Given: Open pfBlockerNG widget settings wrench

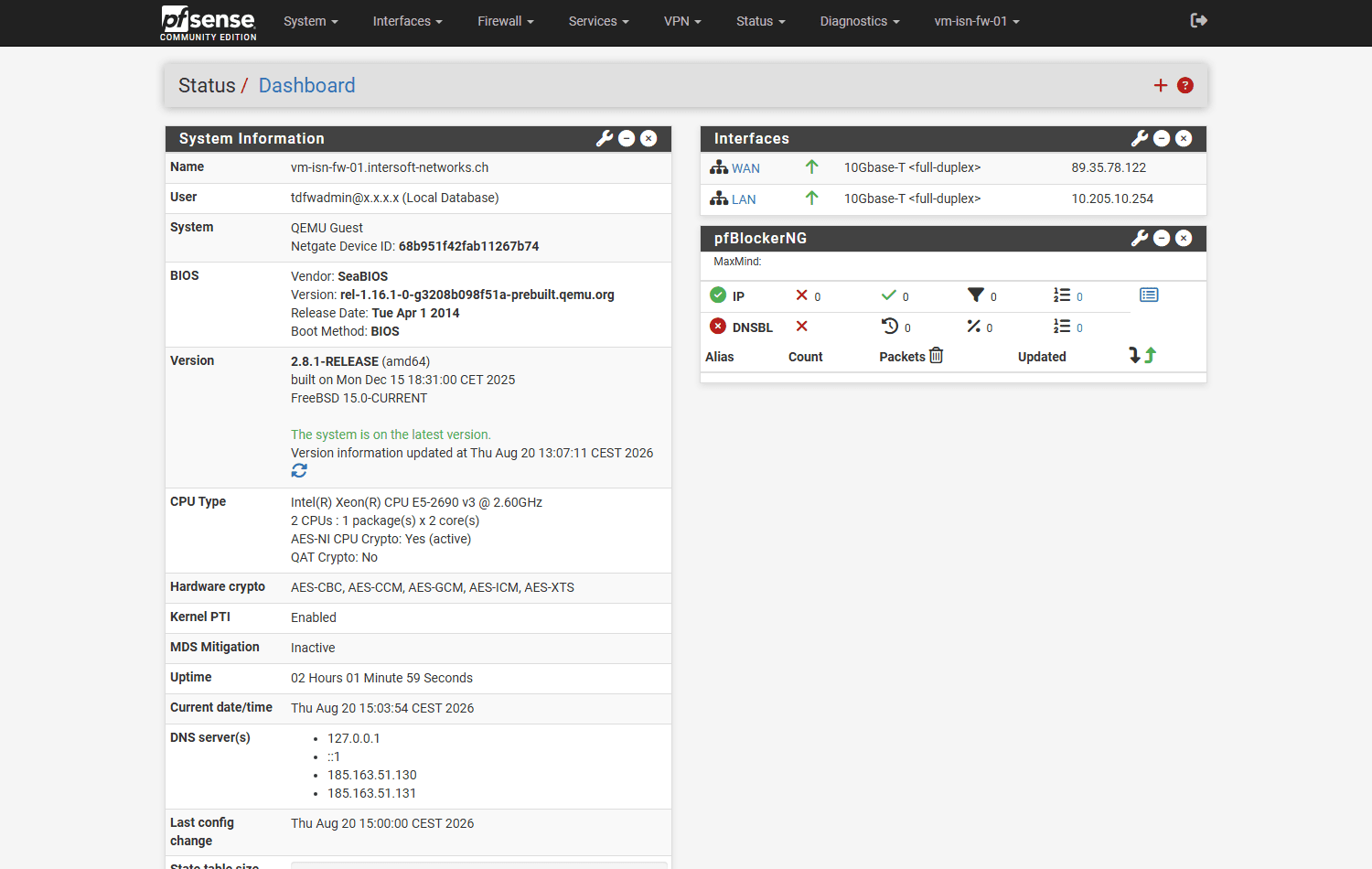Looking at the screenshot, I should [1140, 238].
